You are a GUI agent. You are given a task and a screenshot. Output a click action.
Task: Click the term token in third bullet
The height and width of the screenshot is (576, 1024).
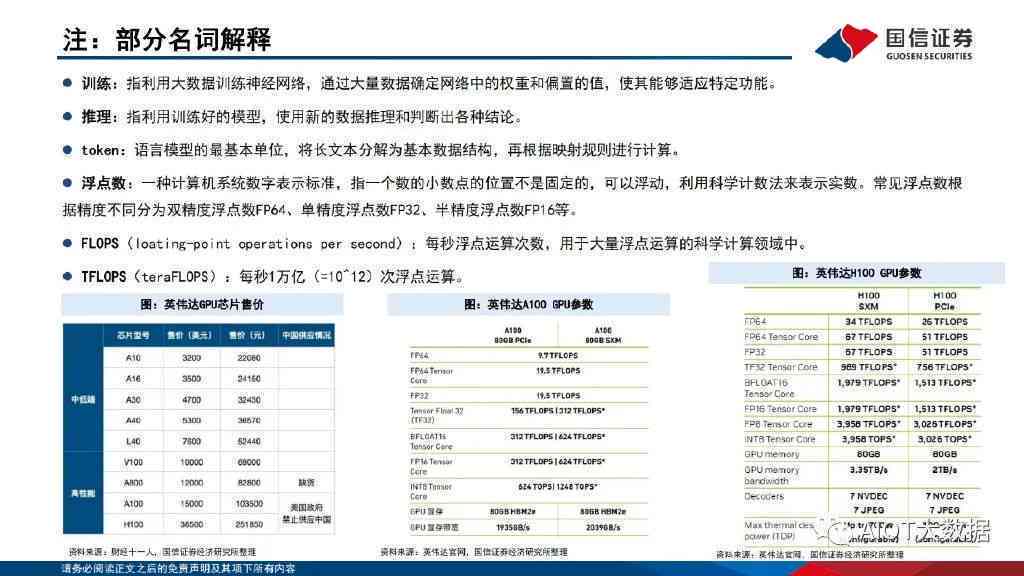click(101, 150)
